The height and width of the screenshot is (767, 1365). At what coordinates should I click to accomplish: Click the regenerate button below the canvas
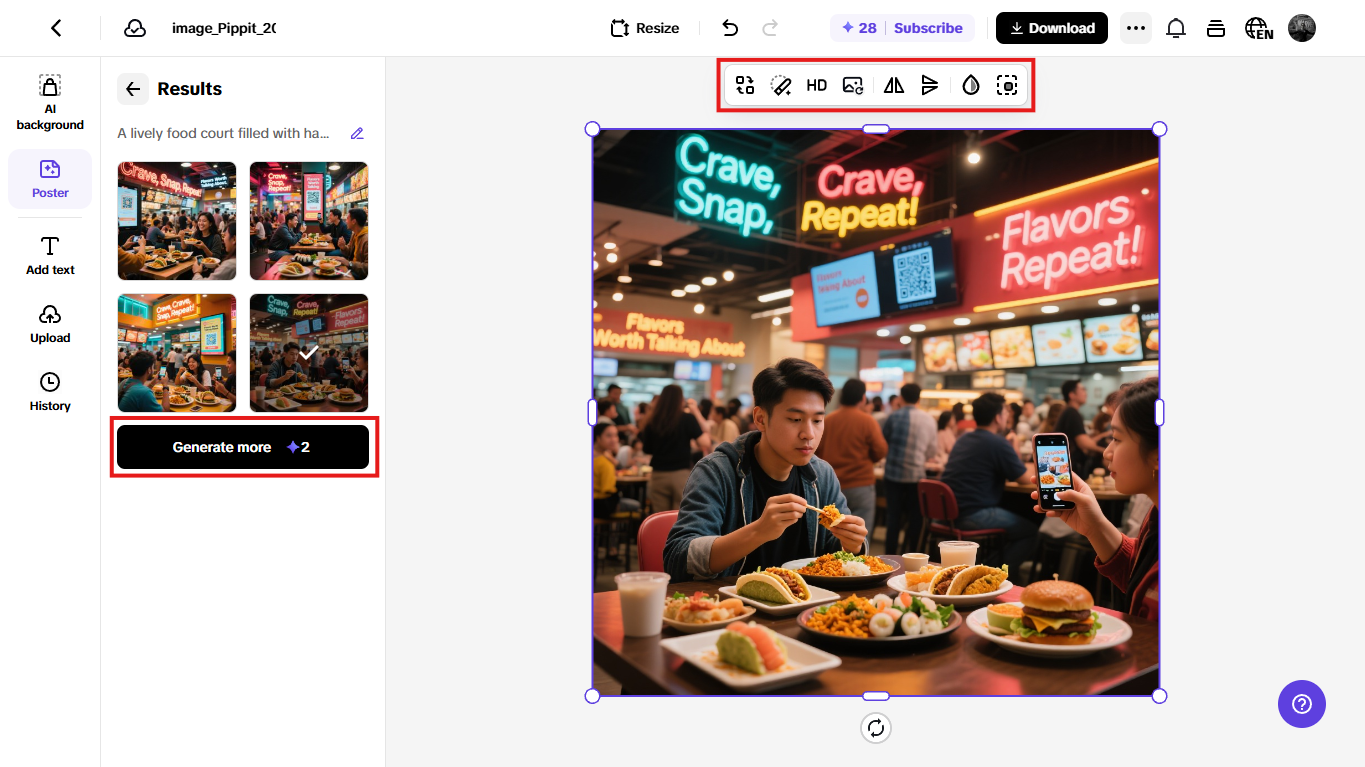click(x=876, y=728)
